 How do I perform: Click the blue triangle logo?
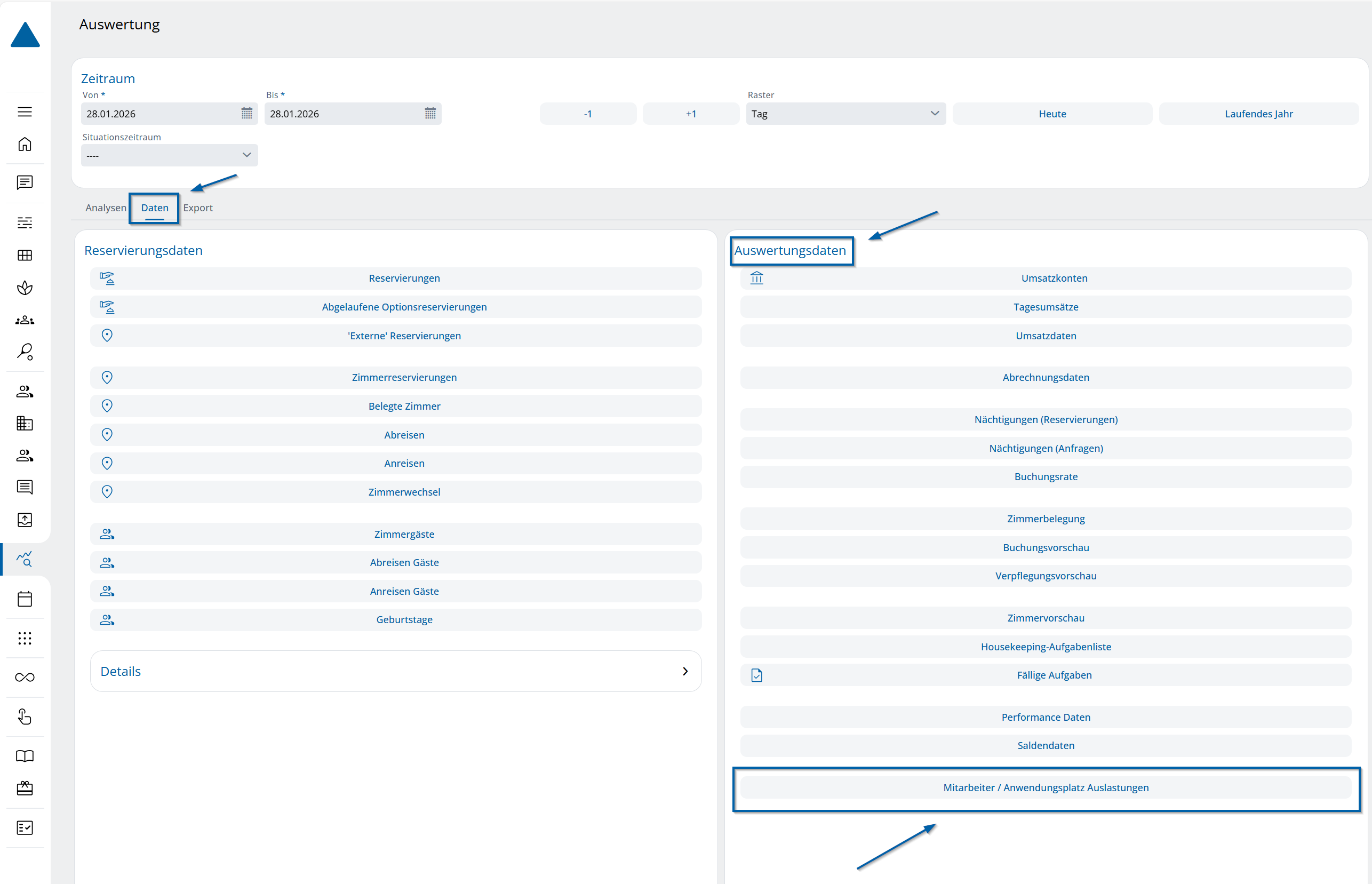(25, 35)
